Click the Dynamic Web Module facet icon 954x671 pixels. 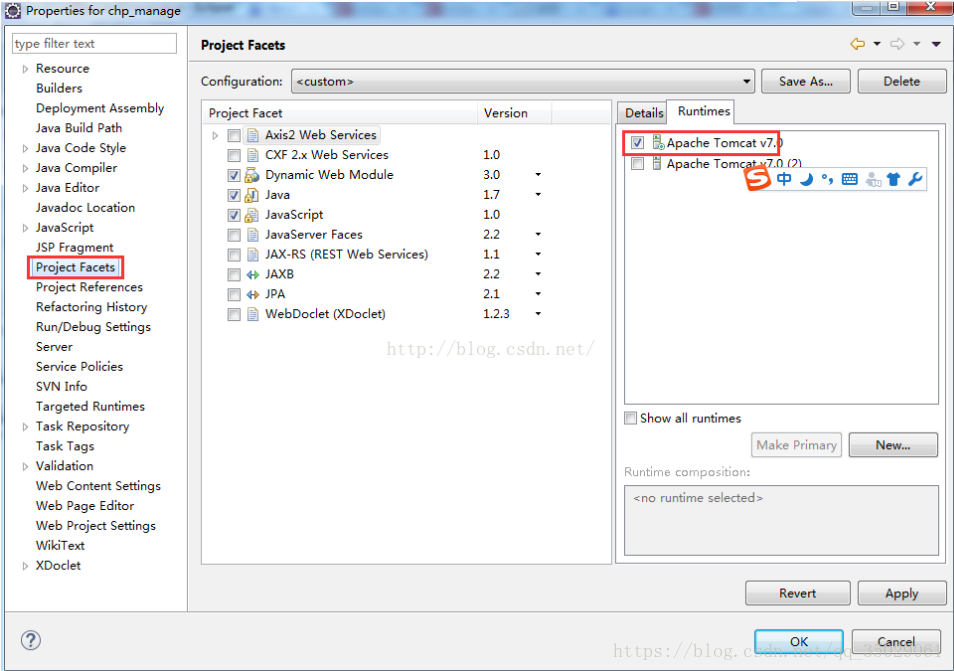tap(252, 175)
